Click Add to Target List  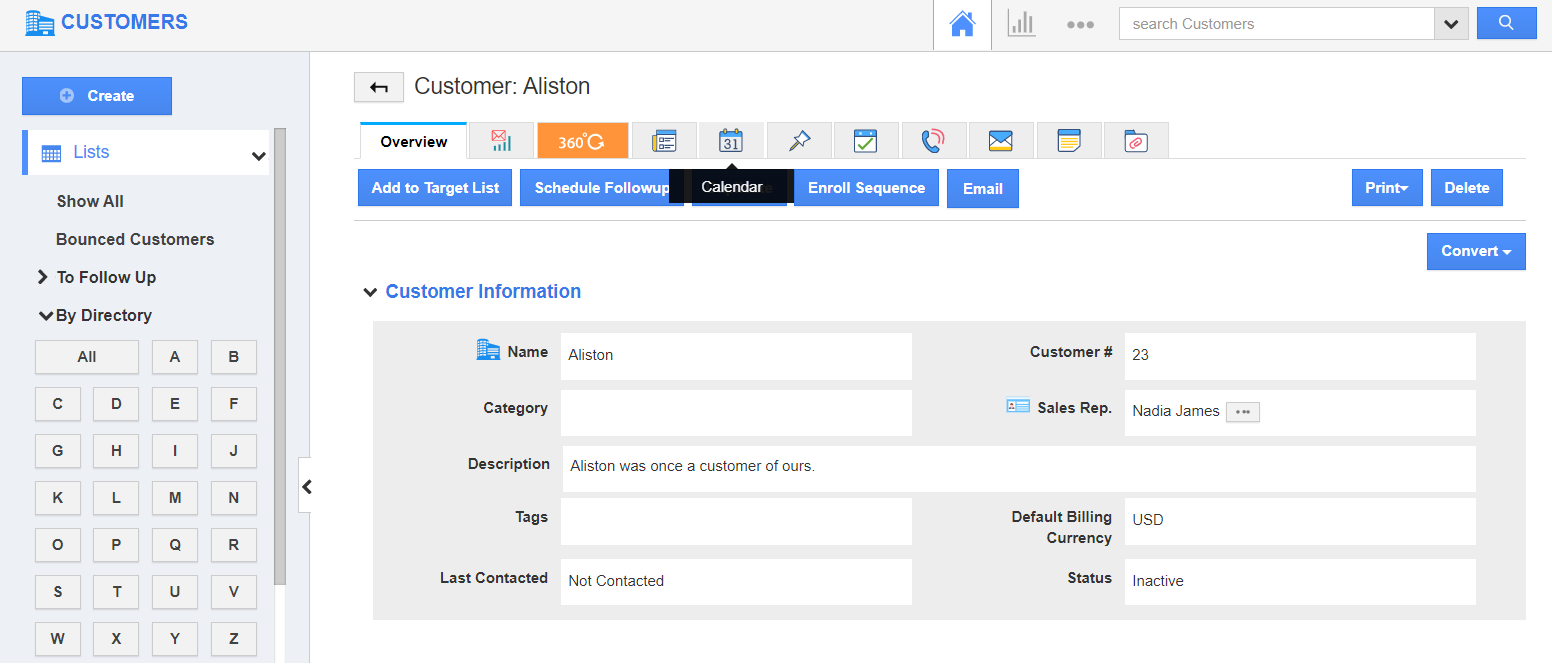click(435, 188)
